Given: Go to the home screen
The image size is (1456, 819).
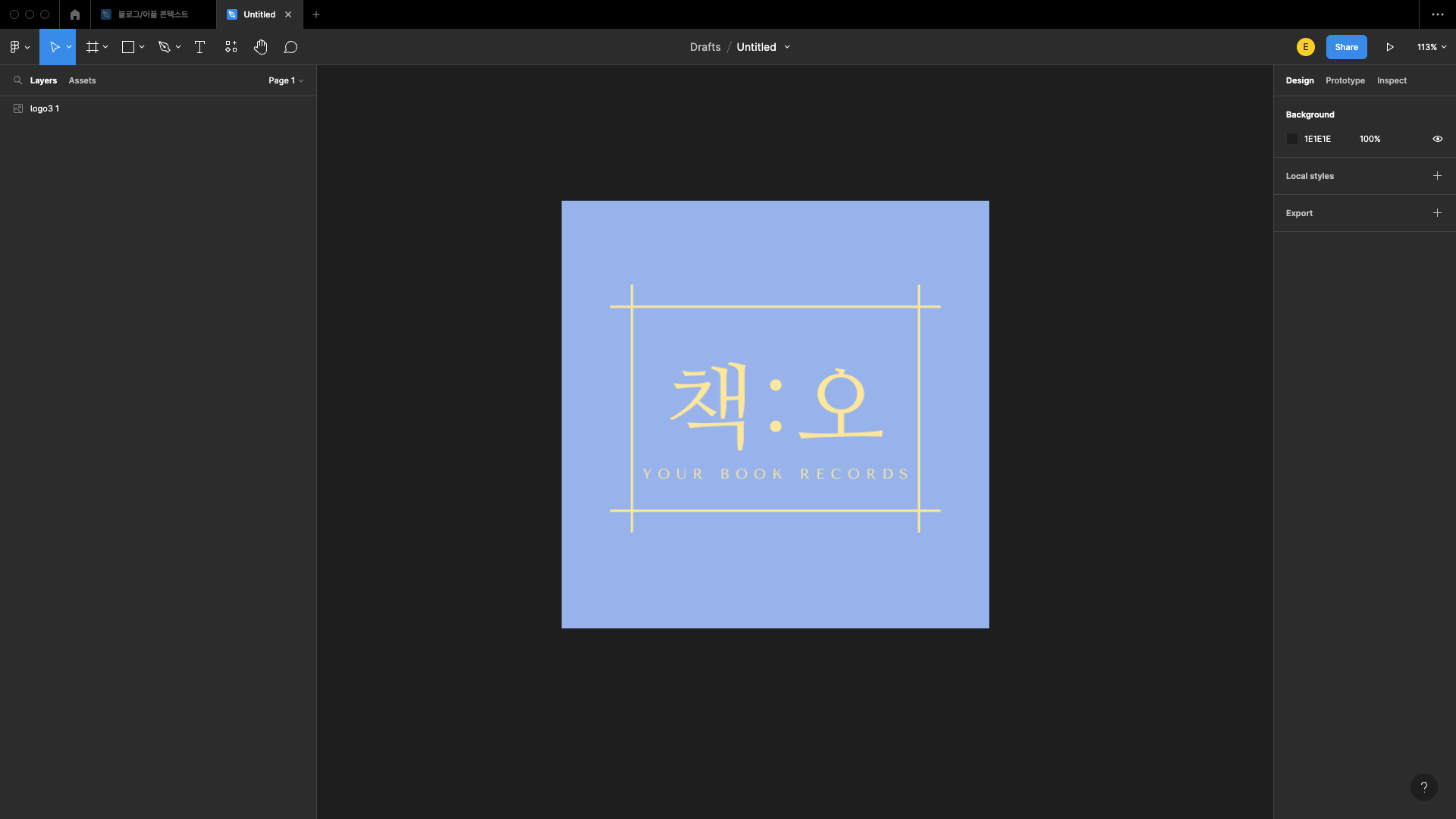Looking at the screenshot, I should pos(74,14).
